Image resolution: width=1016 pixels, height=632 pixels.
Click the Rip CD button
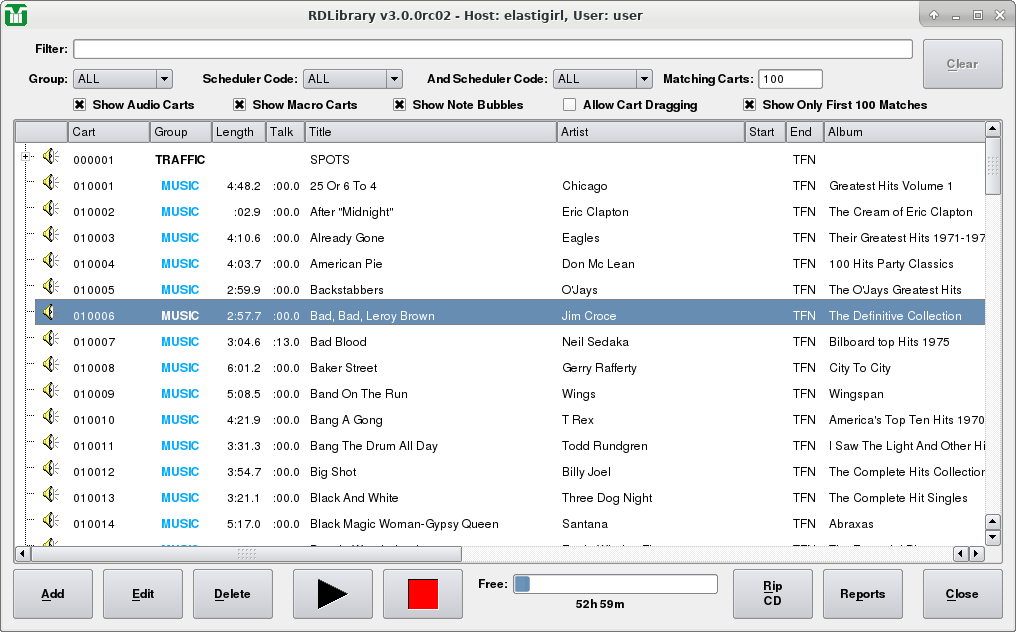click(x=772, y=594)
